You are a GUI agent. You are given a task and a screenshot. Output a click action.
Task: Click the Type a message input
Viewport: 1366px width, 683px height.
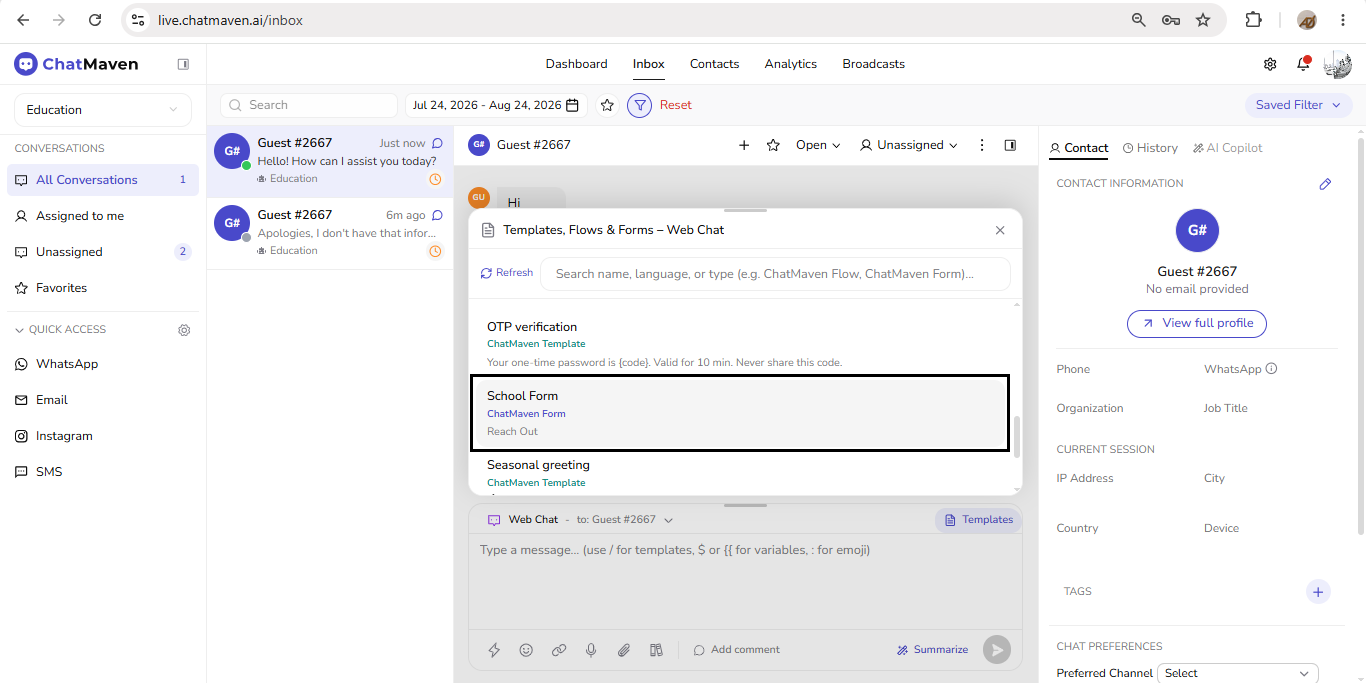click(x=745, y=580)
